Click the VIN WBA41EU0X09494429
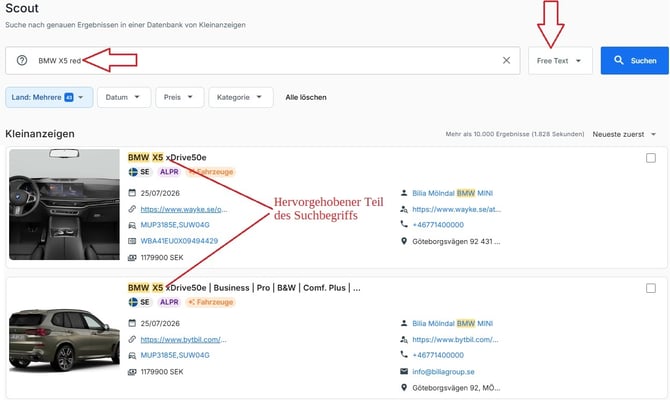 pos(179,241)
